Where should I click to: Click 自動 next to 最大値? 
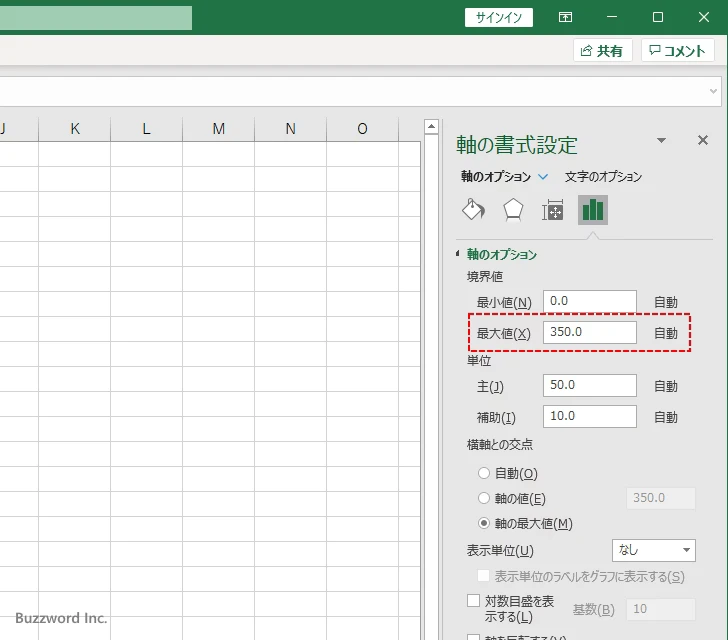[x=666, y=333]
